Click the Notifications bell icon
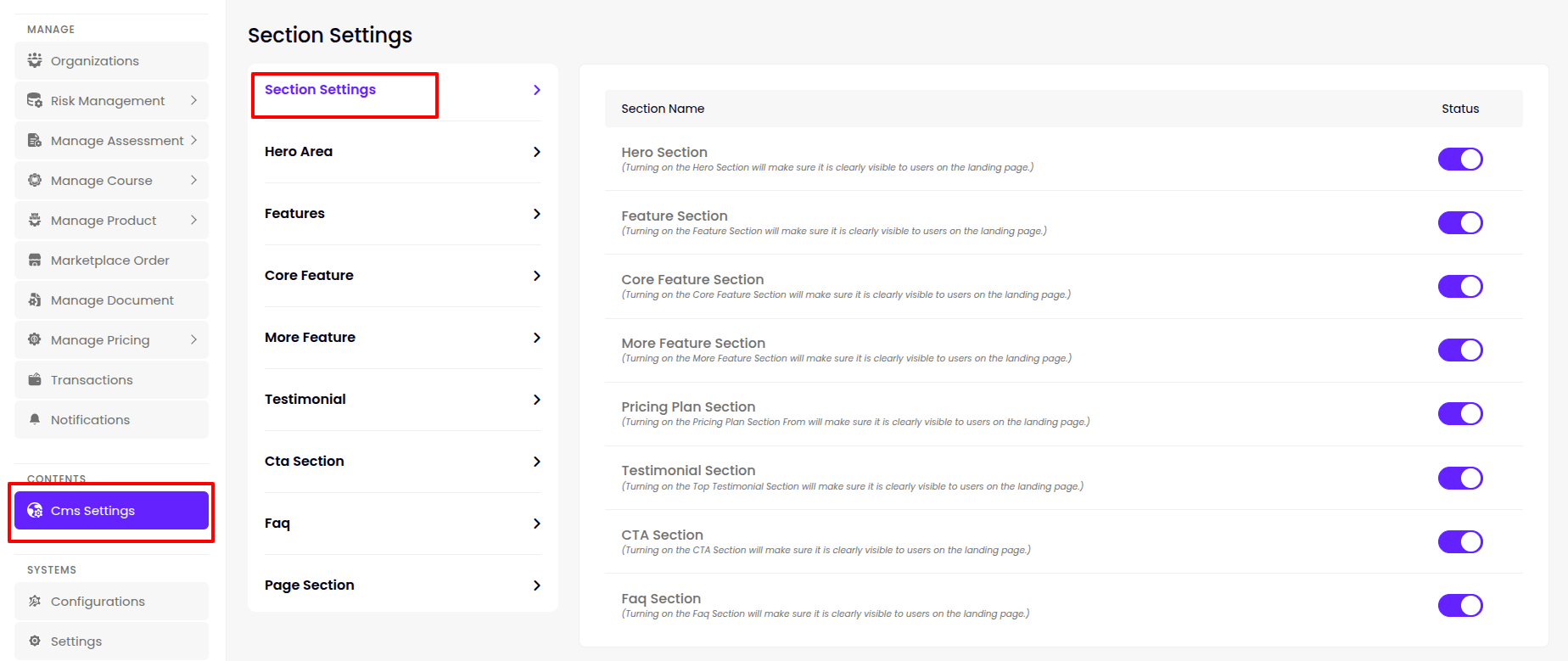The width and height of the screenshot is (1568, 661). pos(35,419)
